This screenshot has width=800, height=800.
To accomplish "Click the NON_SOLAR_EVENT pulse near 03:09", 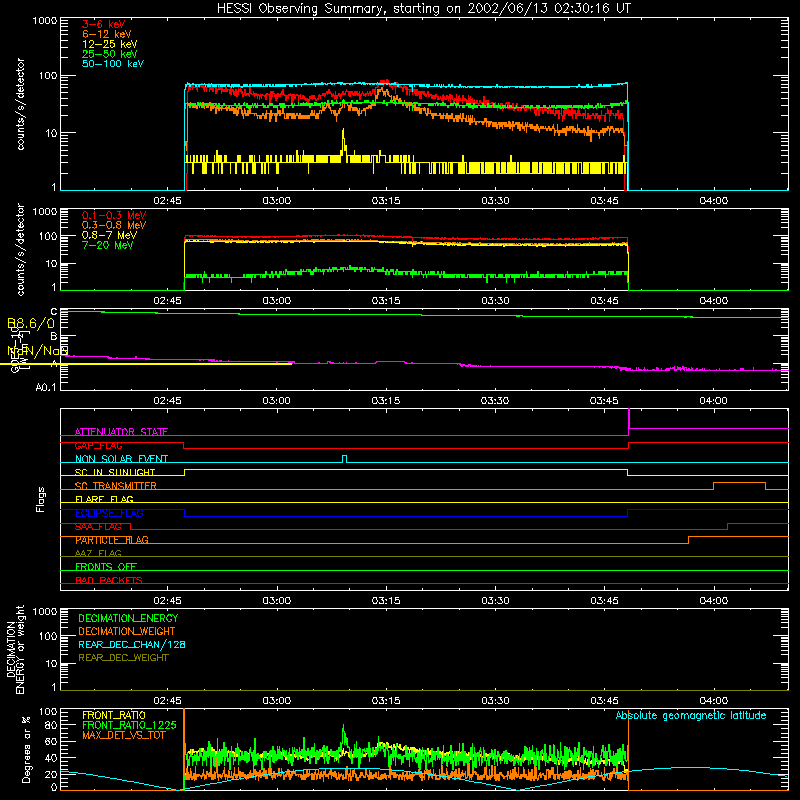I will pyautogui.click(x=344, y=459).
